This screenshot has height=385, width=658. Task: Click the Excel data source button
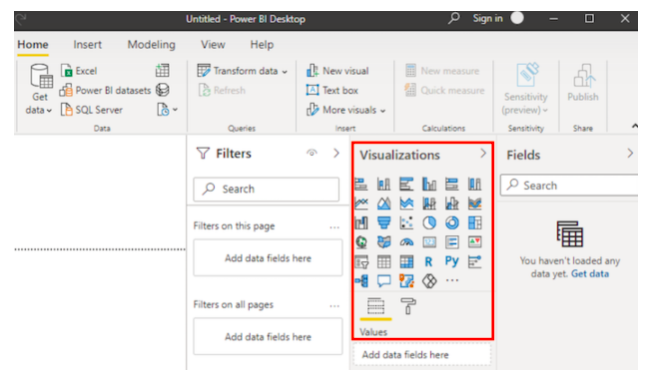click(79, 71)
